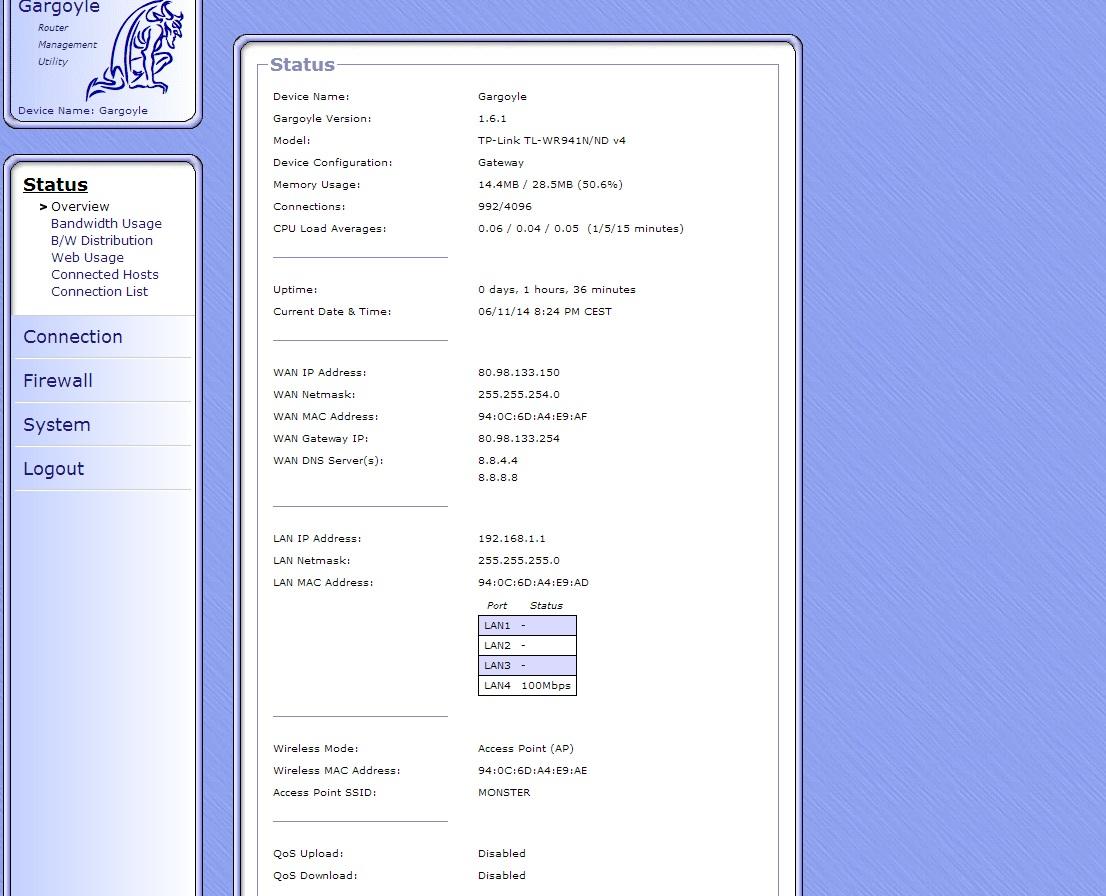Click the QoS Upload value Disabled

tap(502, 854)
